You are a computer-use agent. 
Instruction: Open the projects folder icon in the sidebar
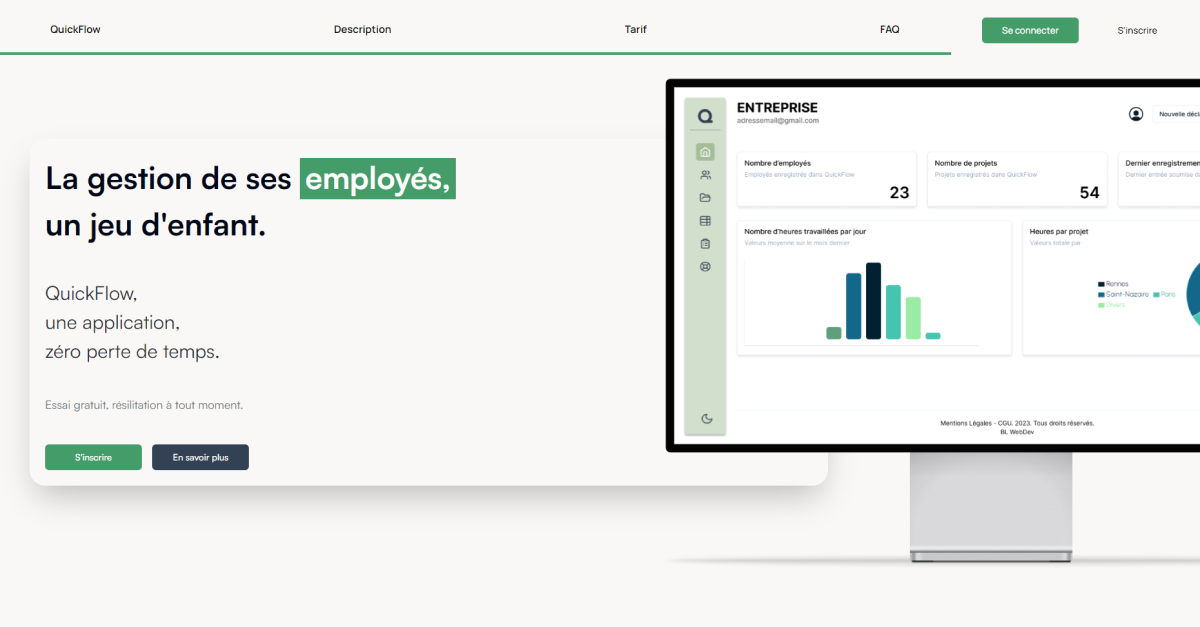pos(705,197)
